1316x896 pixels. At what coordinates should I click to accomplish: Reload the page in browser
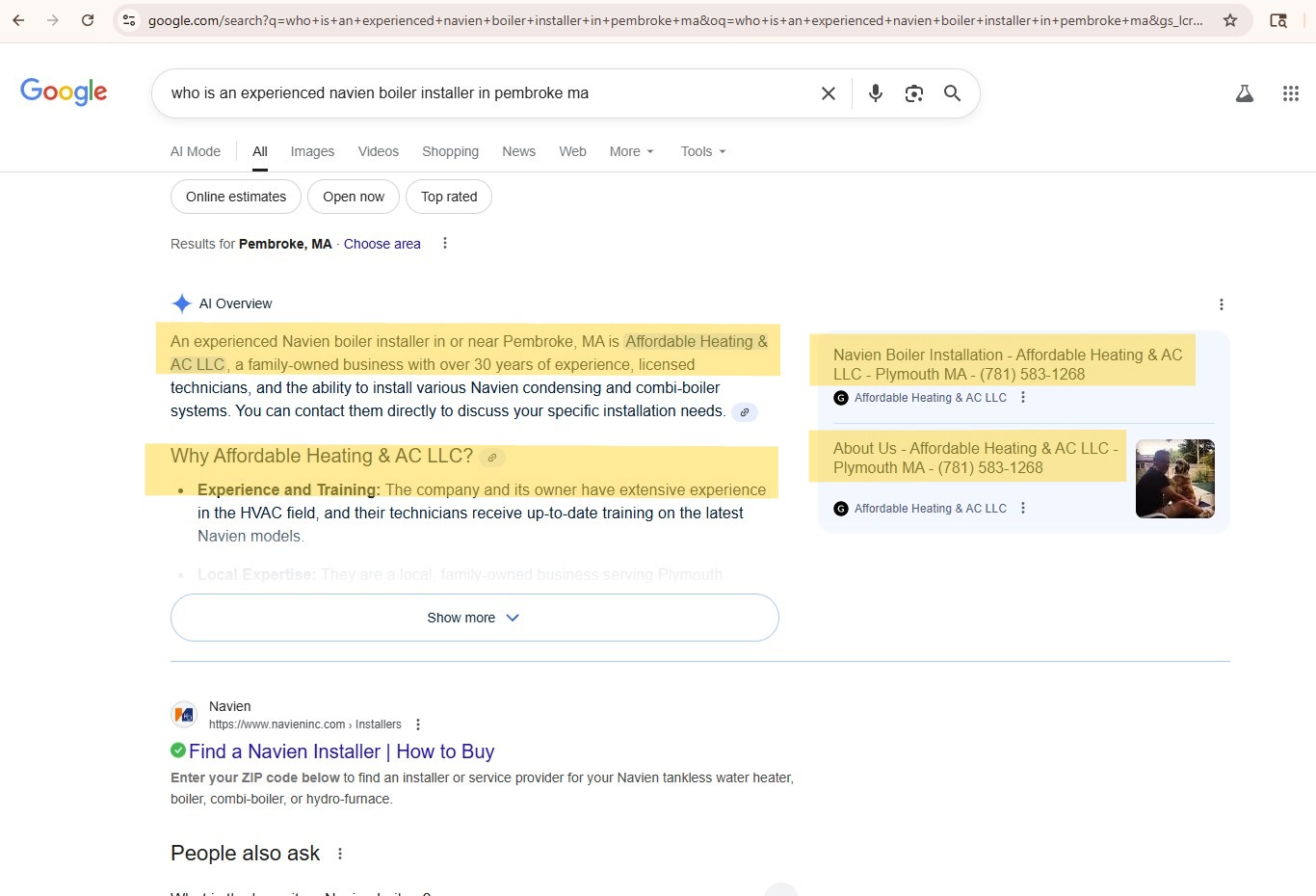[88, 20]
